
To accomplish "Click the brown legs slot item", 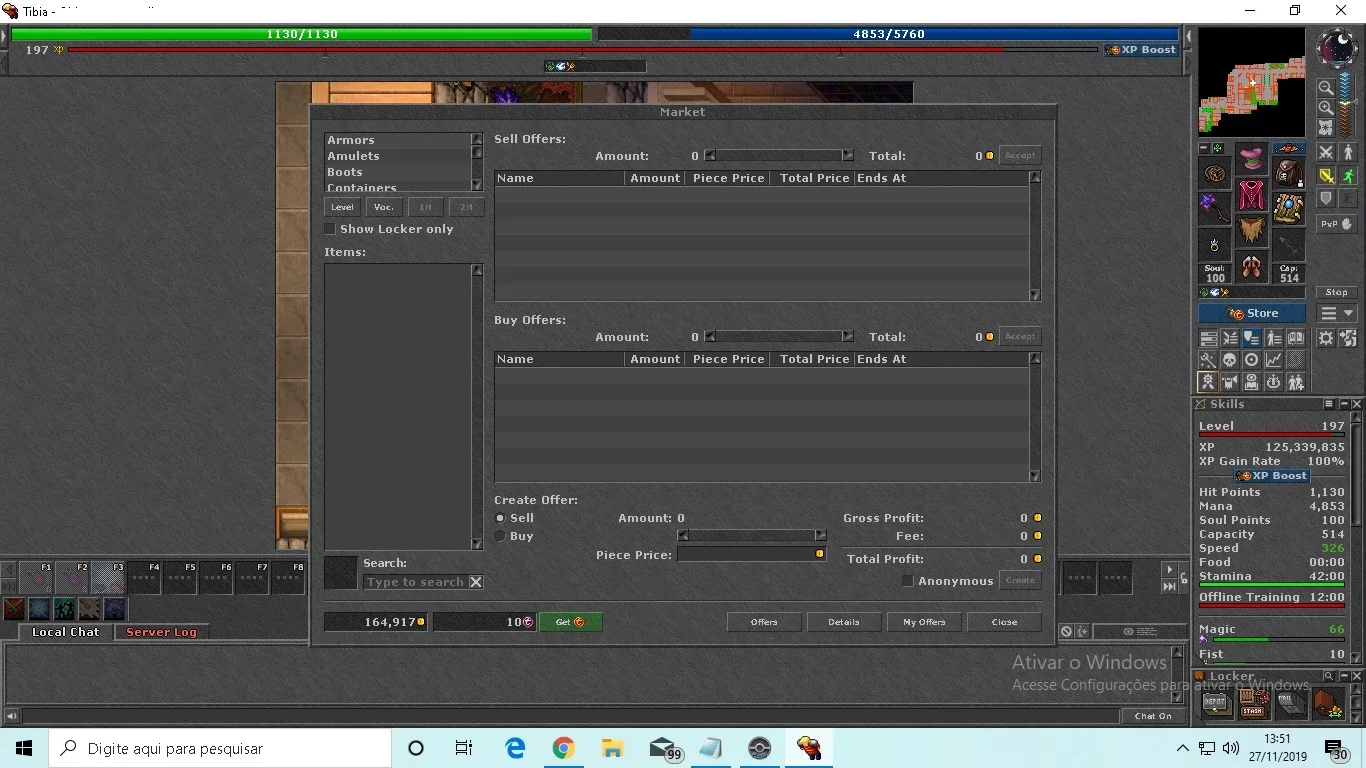I will click(1252, 231).
